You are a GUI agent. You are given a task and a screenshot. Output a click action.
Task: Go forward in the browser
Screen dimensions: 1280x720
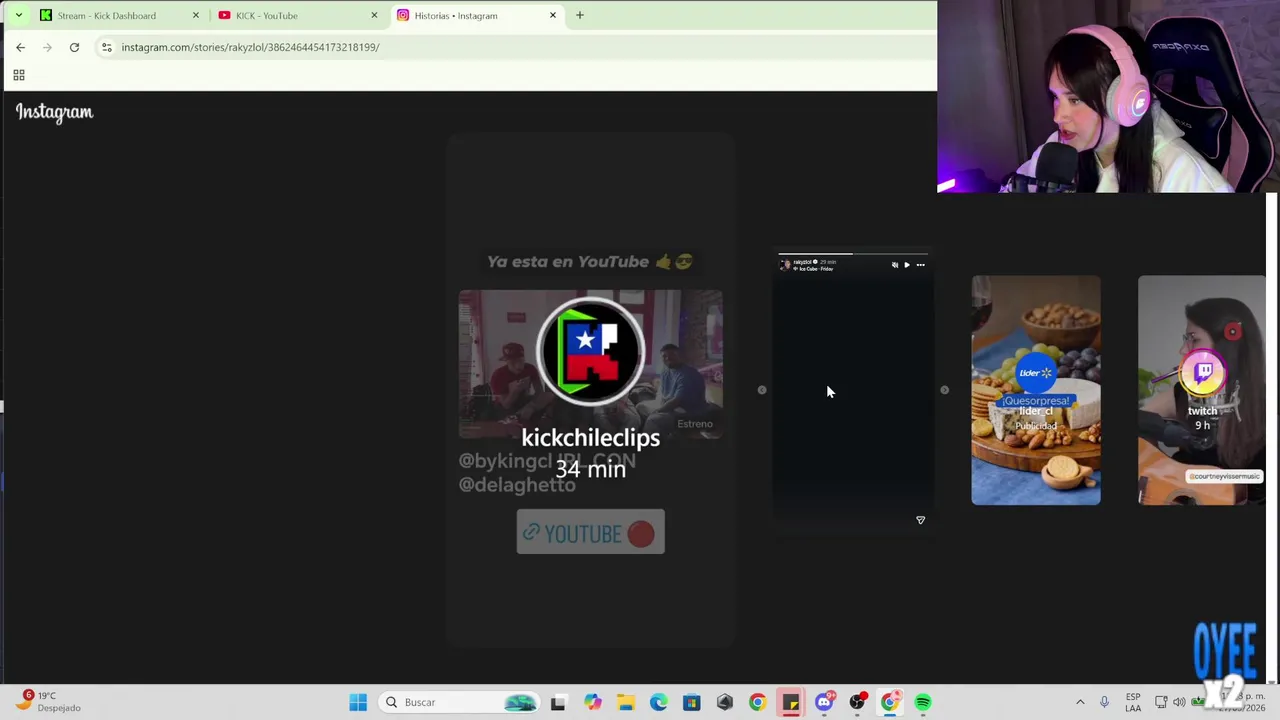(47, 47)
